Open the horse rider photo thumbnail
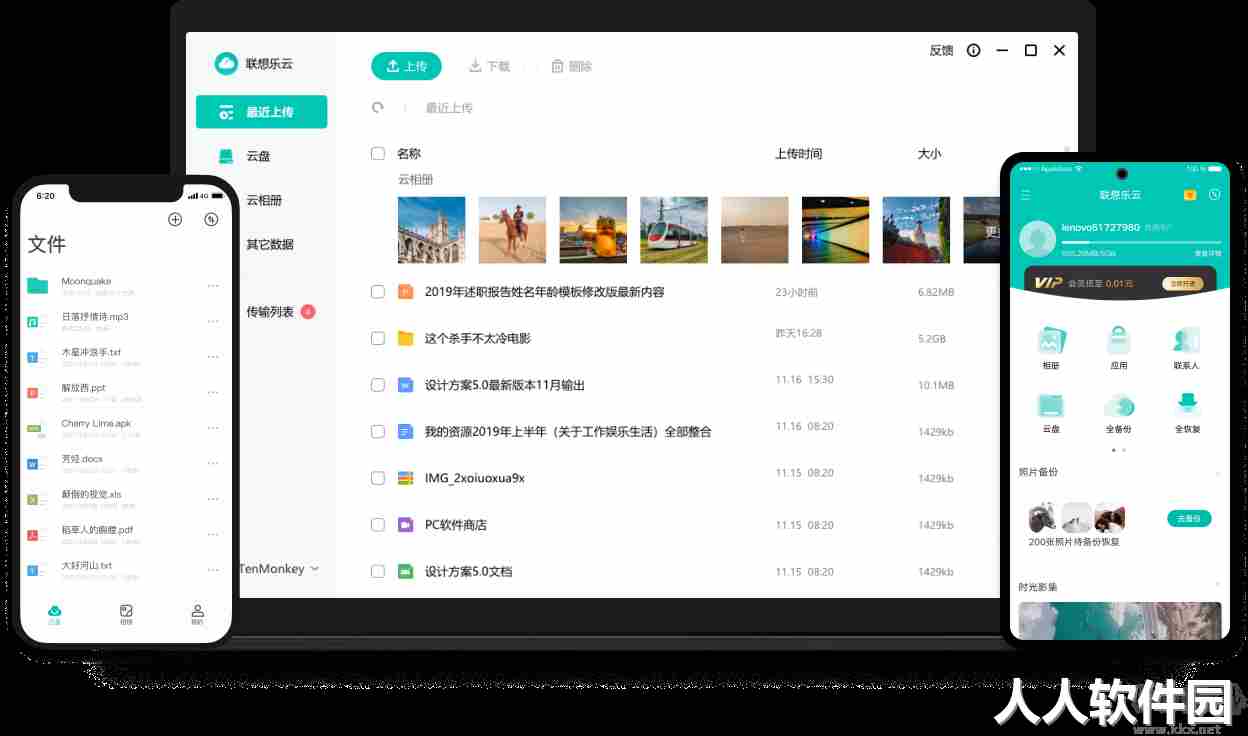Viewport: 1248px width, 736px height. click(512, 230)
